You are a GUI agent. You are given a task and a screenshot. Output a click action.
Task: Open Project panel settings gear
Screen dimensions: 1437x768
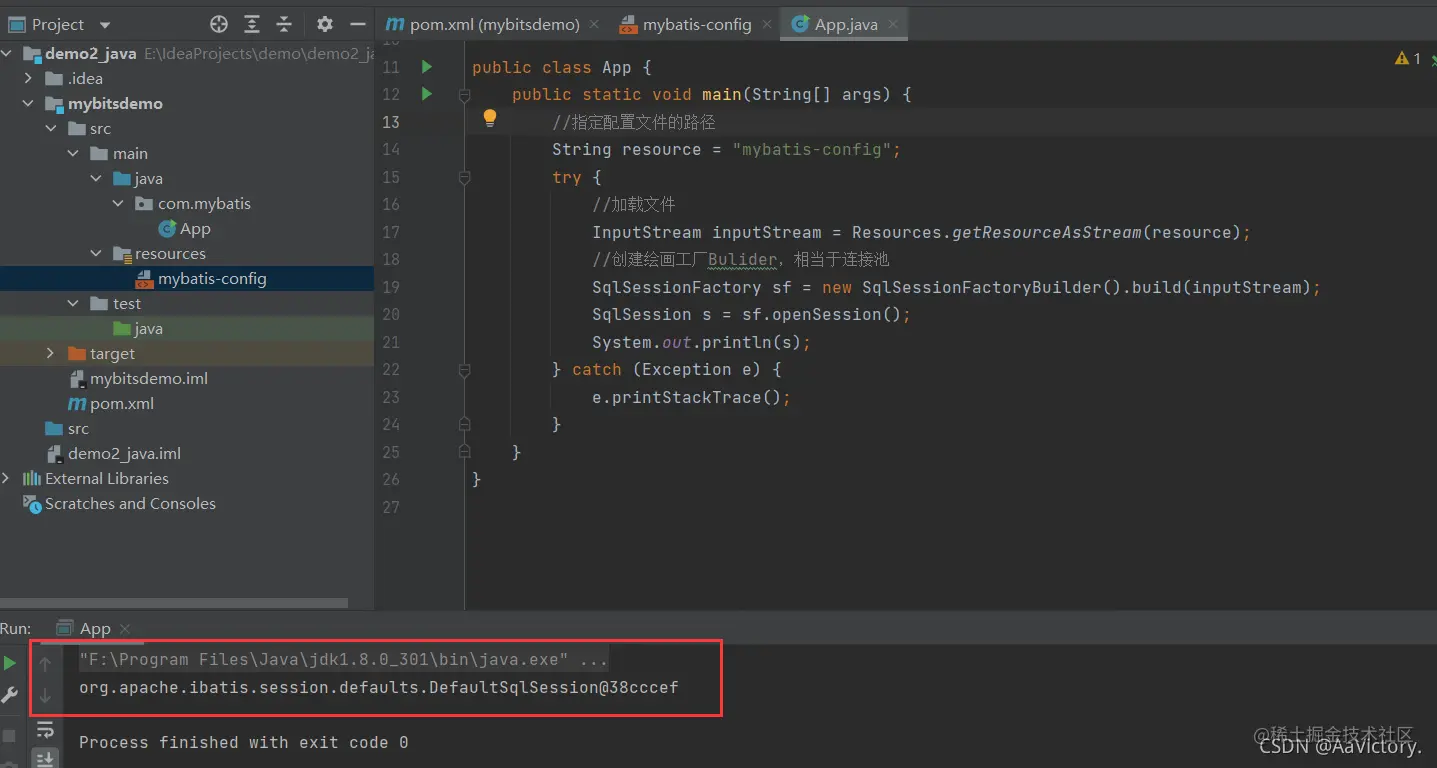click(x=325, y=24)
